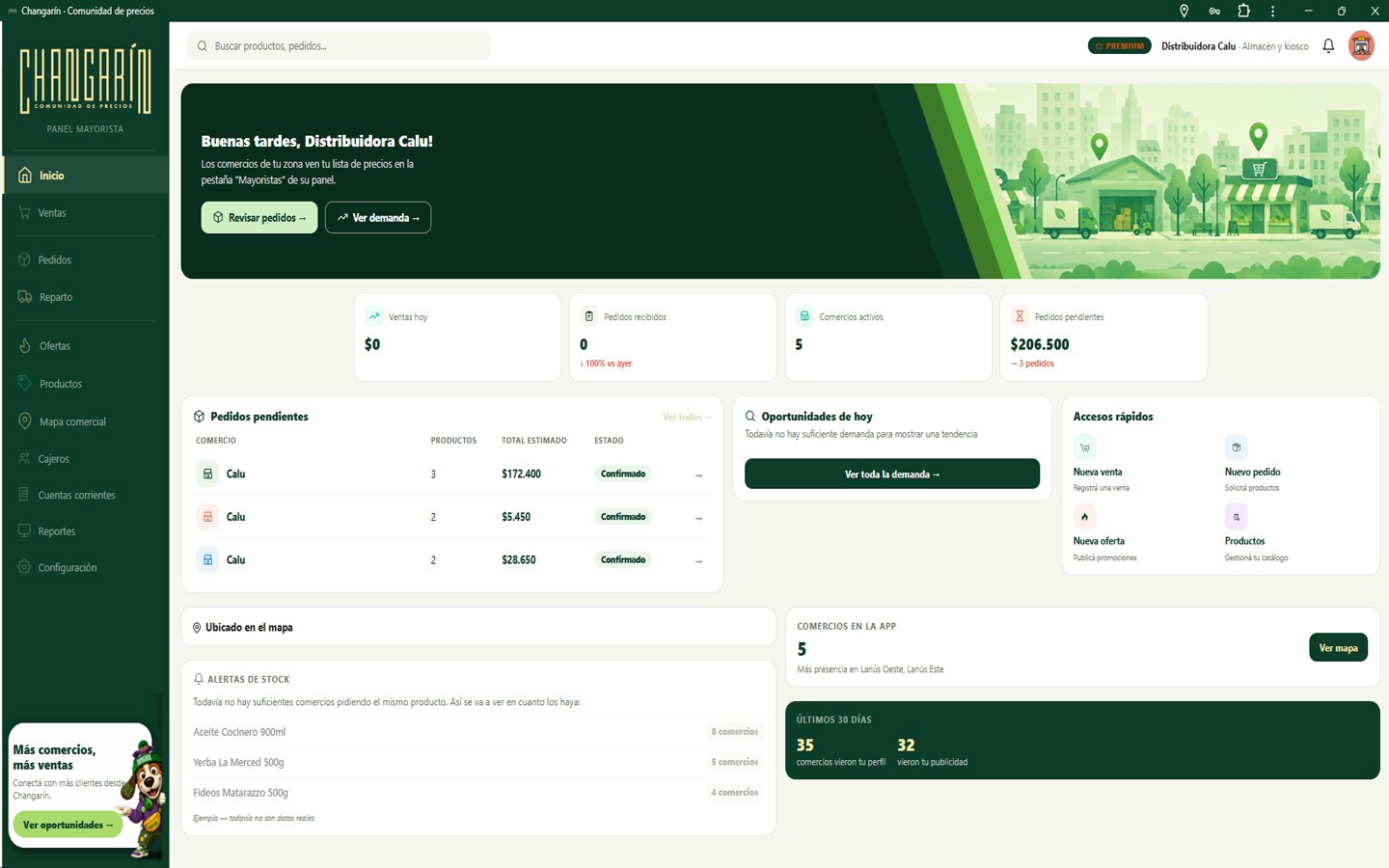
Task: Click the Nuevo pedido box icon
Action: [1236, 448]
